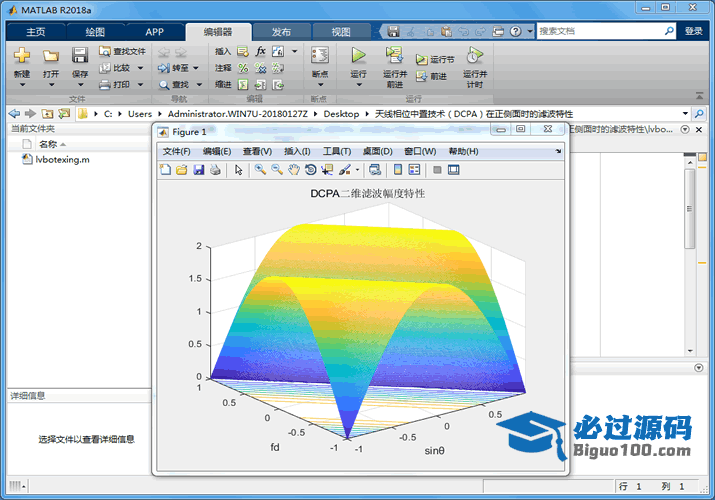The image size is (715, 500).
Task: Click the Link Plot icon in Figure 1
Action: pos(375,170)
